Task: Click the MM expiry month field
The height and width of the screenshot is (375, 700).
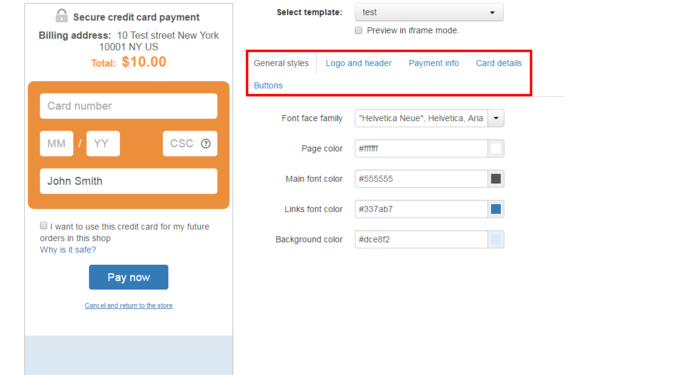Action: coord(56,143)
